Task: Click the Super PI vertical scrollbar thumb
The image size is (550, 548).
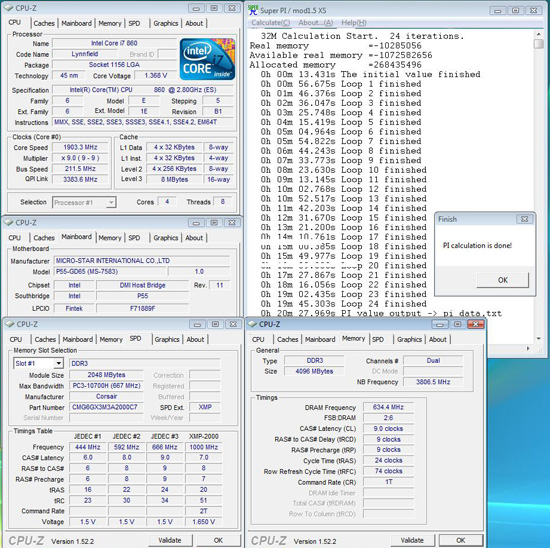Action: 538,44
